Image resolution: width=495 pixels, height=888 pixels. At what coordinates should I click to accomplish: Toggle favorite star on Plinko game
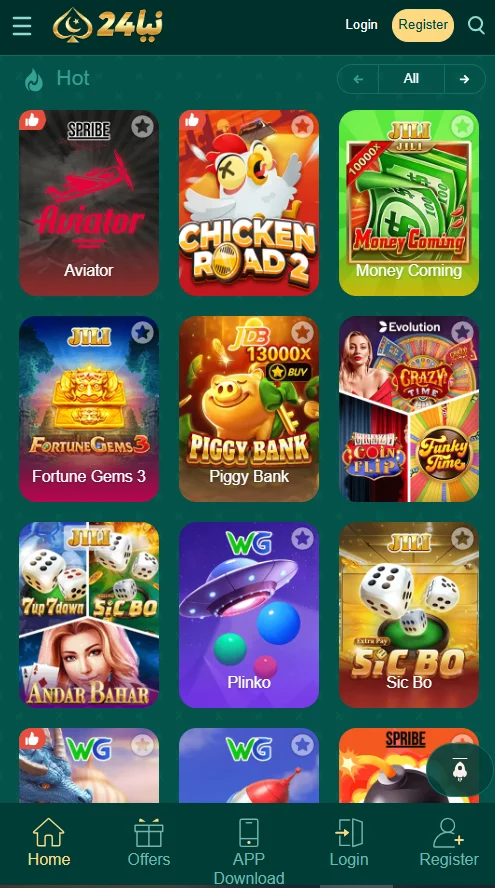[302, 539]
